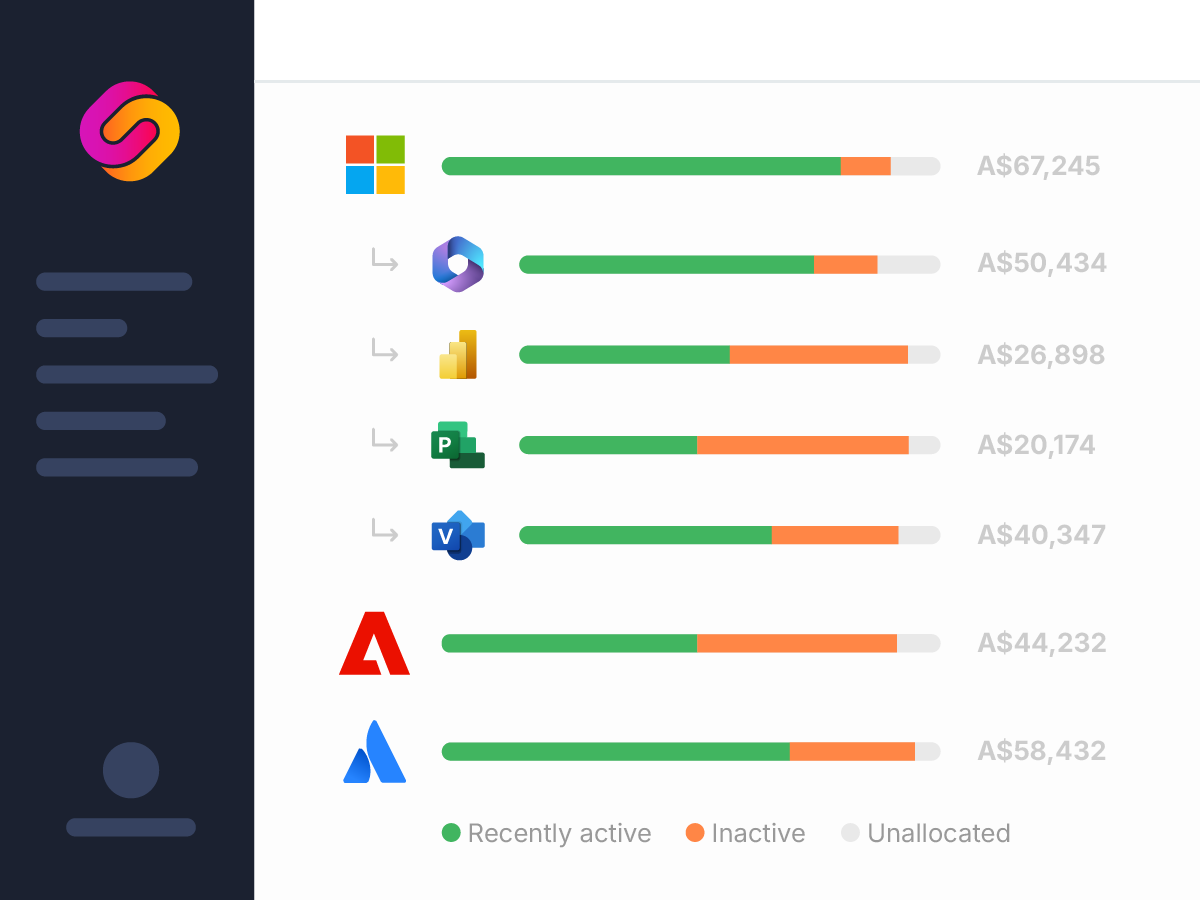1200x900 pixels.
Task: Click the Power BI icon
Action: click(458, 355)
